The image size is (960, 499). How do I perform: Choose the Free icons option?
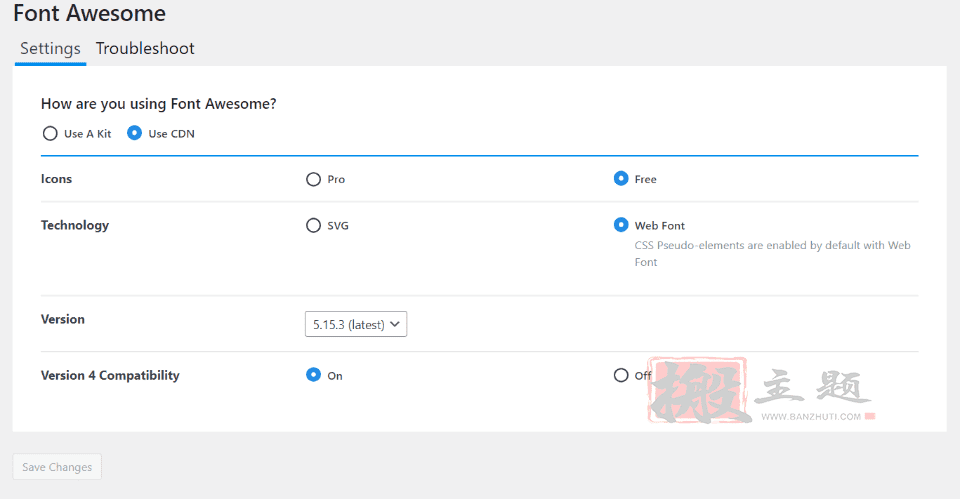click(621, 178)
